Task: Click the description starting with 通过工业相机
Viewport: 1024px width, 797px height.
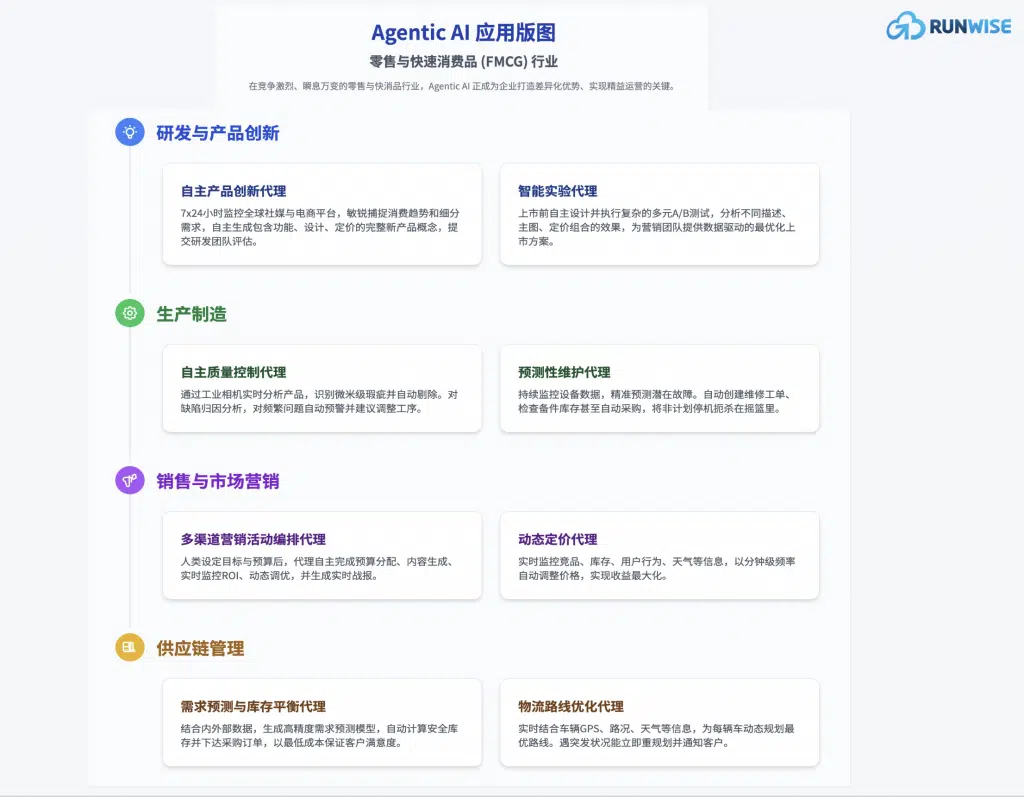Action: (x=319, y=402)
